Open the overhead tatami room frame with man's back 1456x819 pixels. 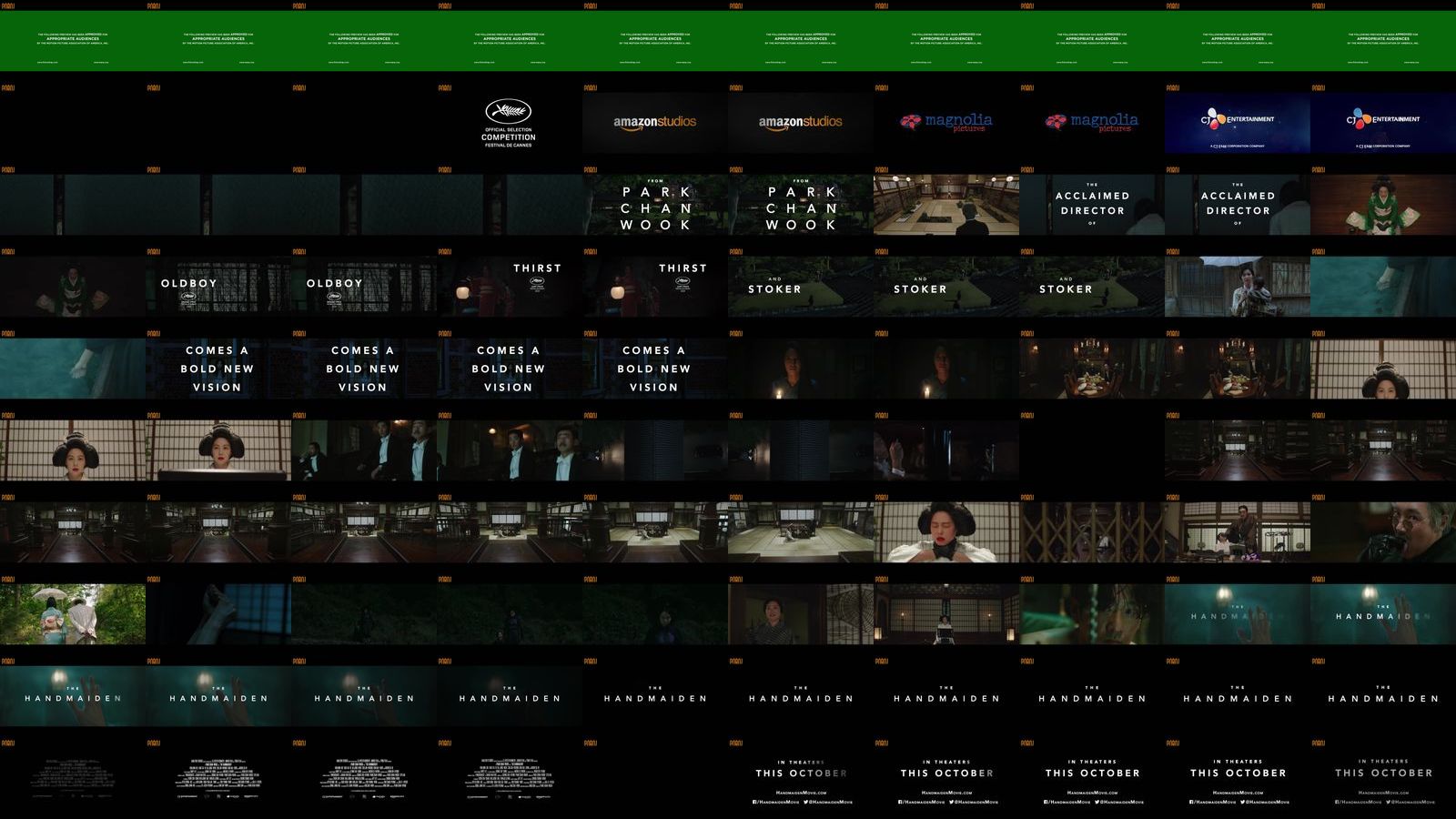pos(945,205)
